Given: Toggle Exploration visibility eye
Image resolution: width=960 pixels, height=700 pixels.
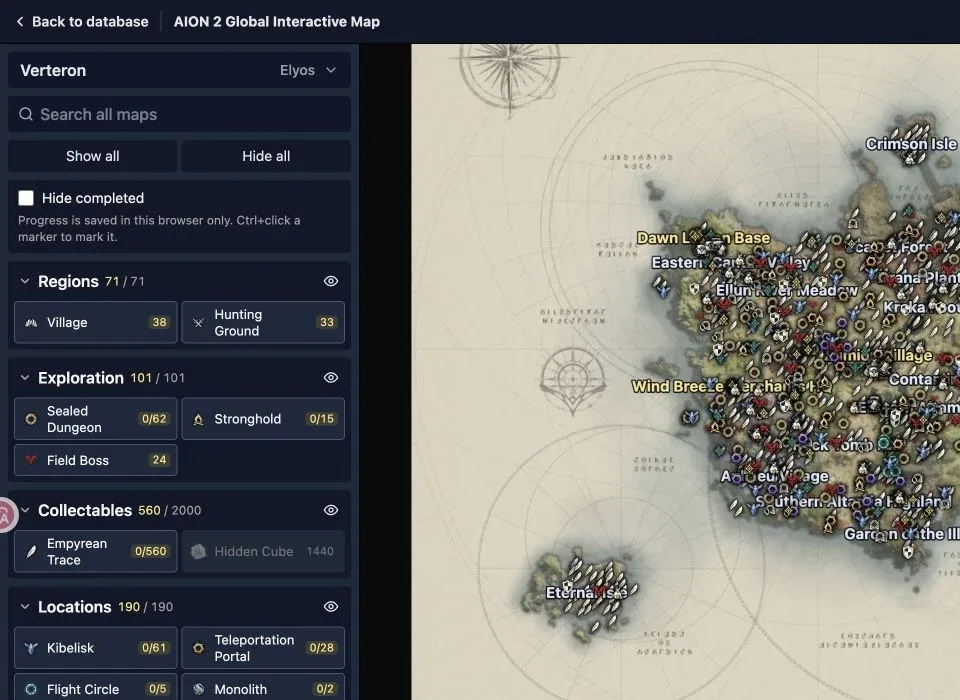Looking at the screenshot, I should (331, 378).
